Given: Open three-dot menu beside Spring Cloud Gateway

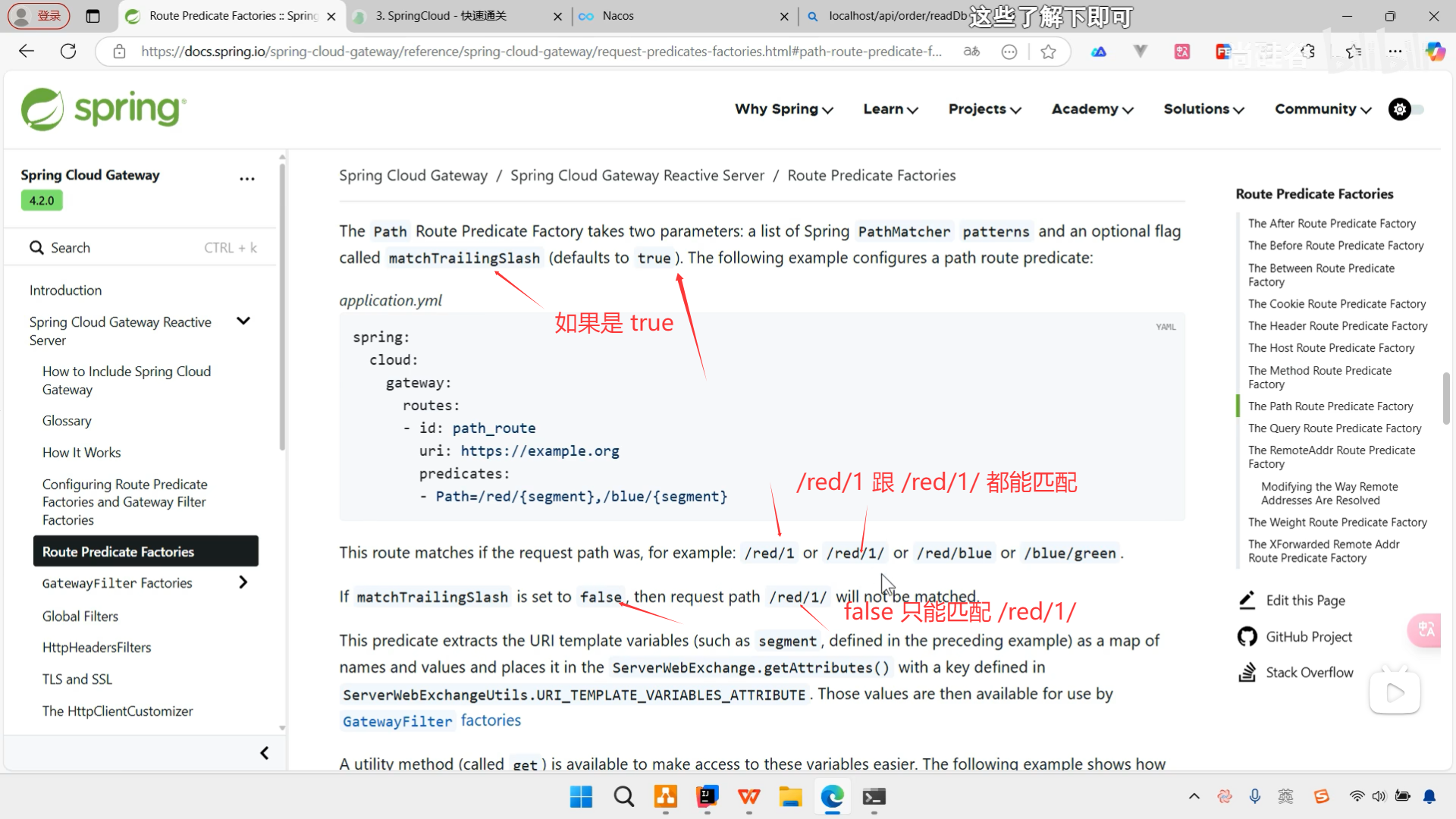Looking at the screenshot, I should (247, 179).
